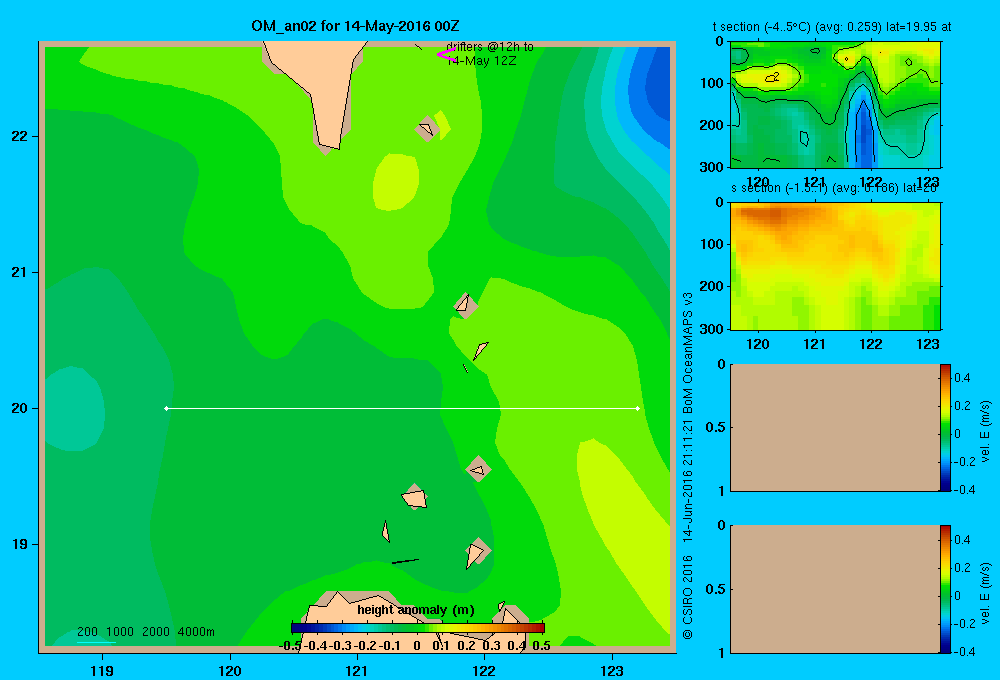The width and height of the screenshot is (1000, 680).
Task: Click latitude label '21' on main map axis
Action: click(x=20, y=272)
